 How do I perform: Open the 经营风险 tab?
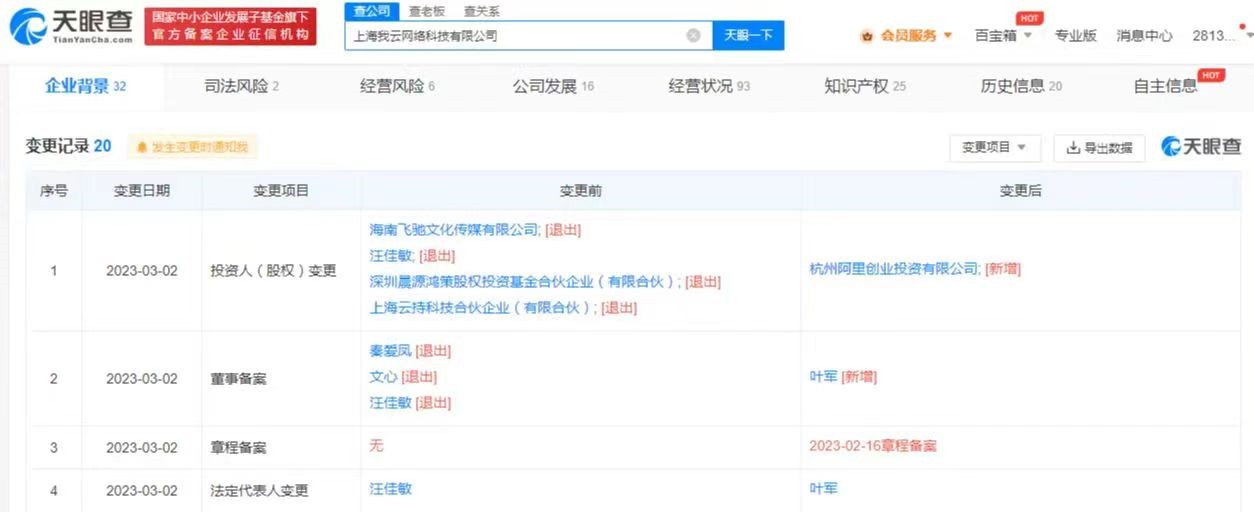click(x=397, y=86)
